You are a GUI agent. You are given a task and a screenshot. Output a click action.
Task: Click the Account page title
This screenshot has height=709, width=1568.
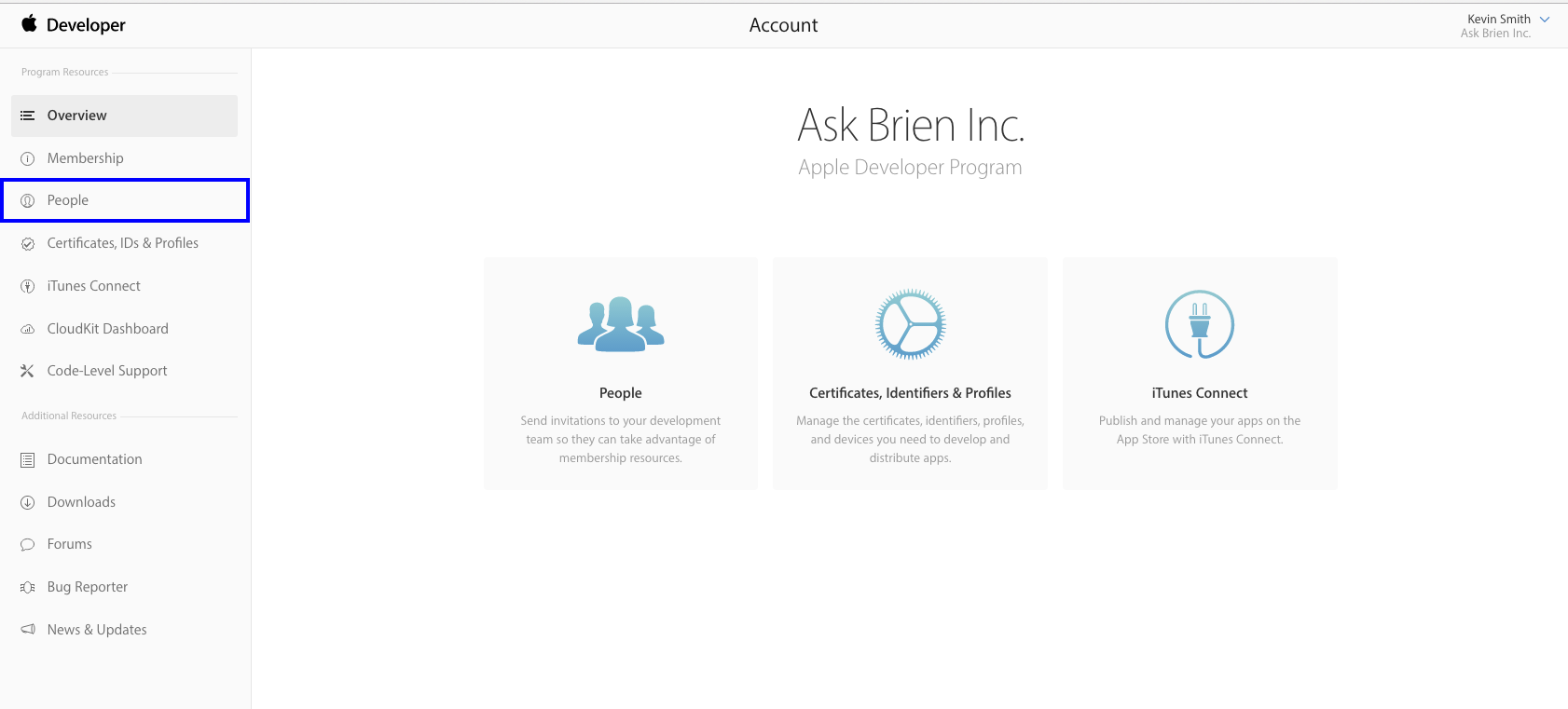click(x=784, y=25)
